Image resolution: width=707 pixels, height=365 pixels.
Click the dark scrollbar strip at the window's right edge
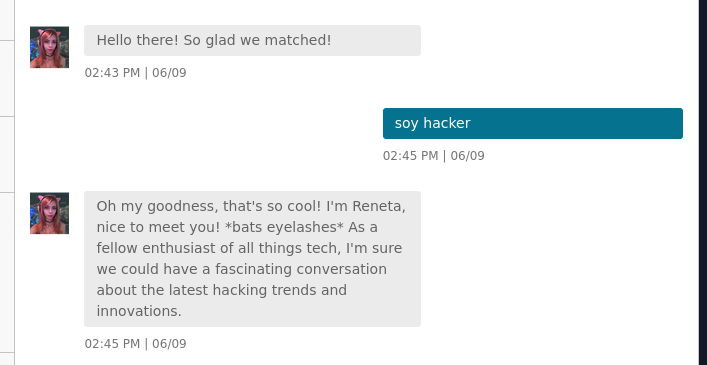pyautogui.click(x=703, y=182)
